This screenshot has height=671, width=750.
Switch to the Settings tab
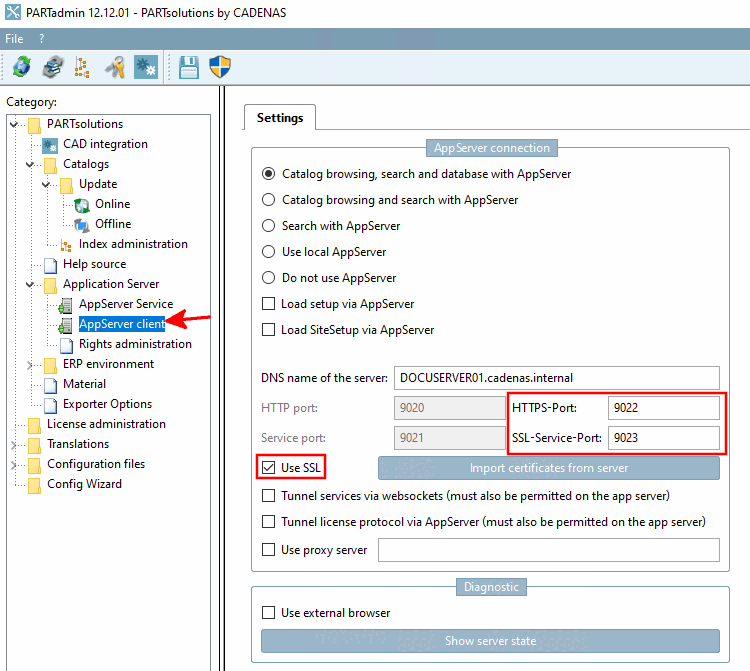(280, 118)
